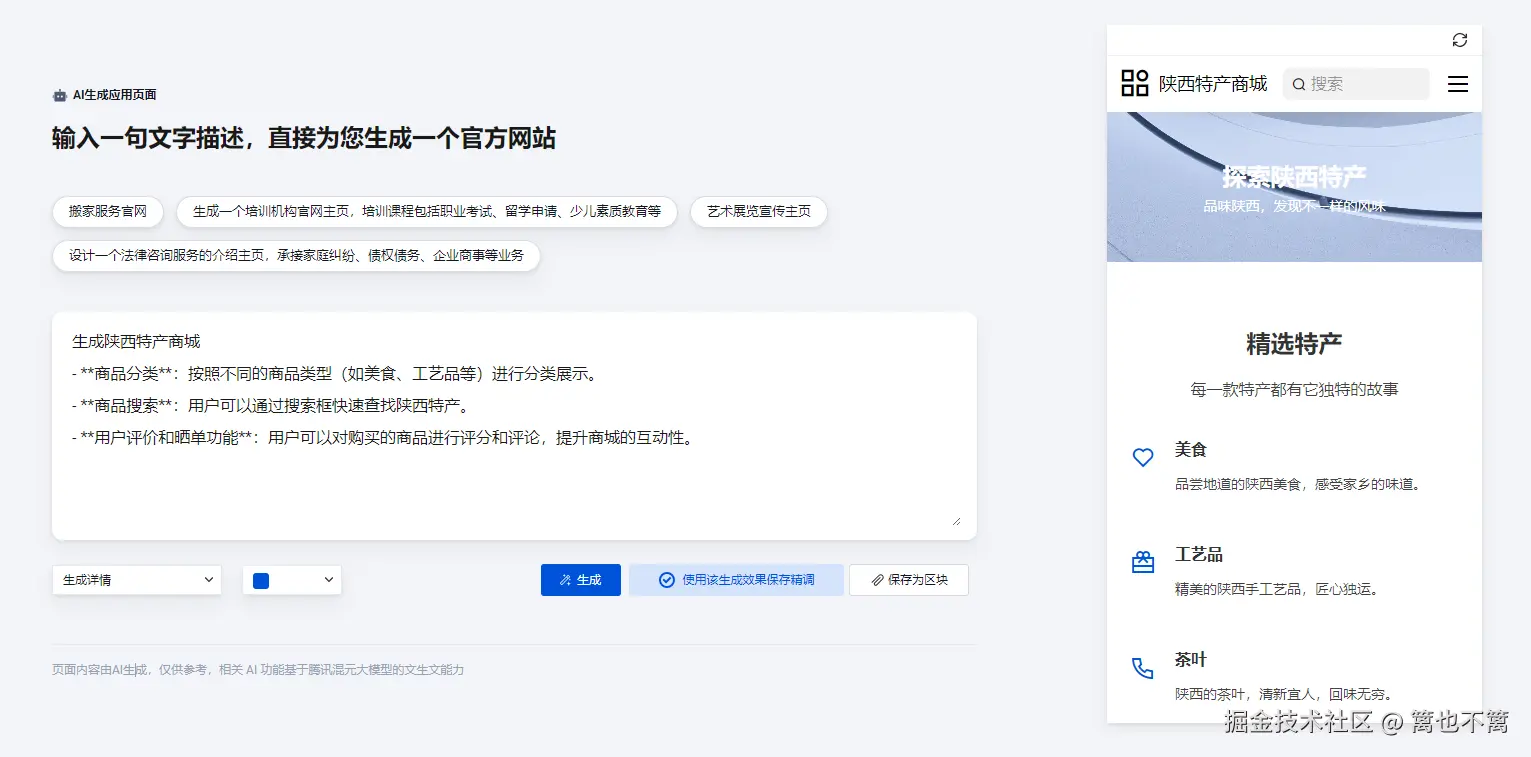Click the AI生成应用页面 label
The width and height of the screenshot is (1531, 757).
pyautogui.click(x=115, y=95)
